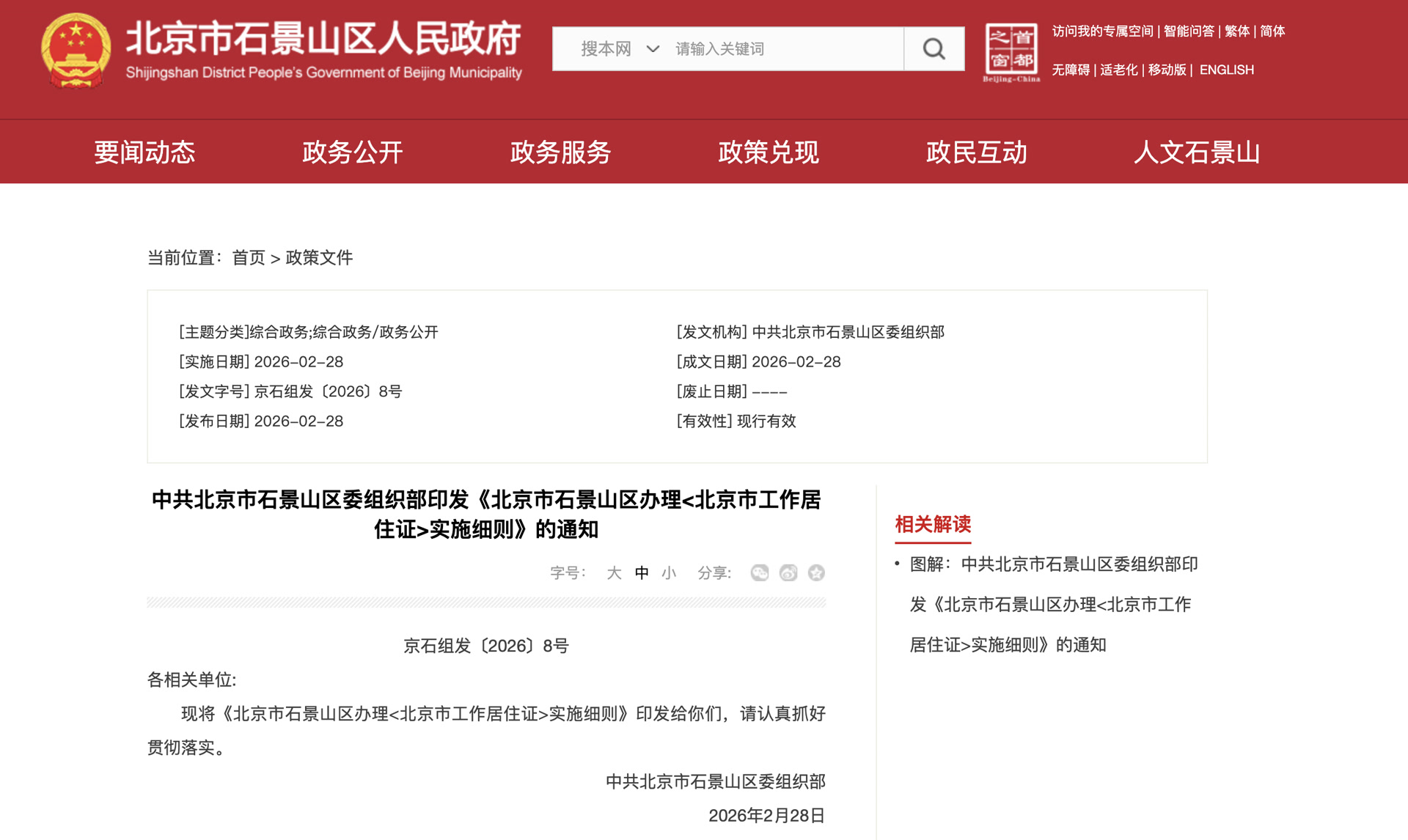
Task: Select medium font size 中
Action: pos(642,572)
